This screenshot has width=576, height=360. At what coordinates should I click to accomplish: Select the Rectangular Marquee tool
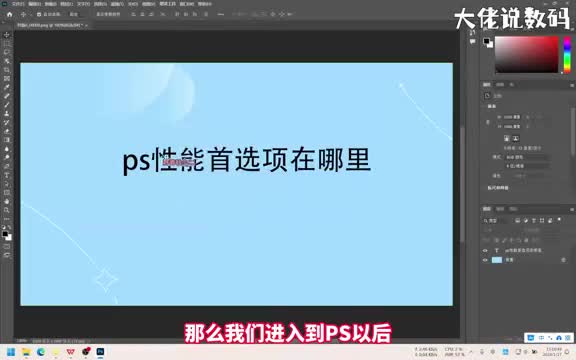[7, 44]
